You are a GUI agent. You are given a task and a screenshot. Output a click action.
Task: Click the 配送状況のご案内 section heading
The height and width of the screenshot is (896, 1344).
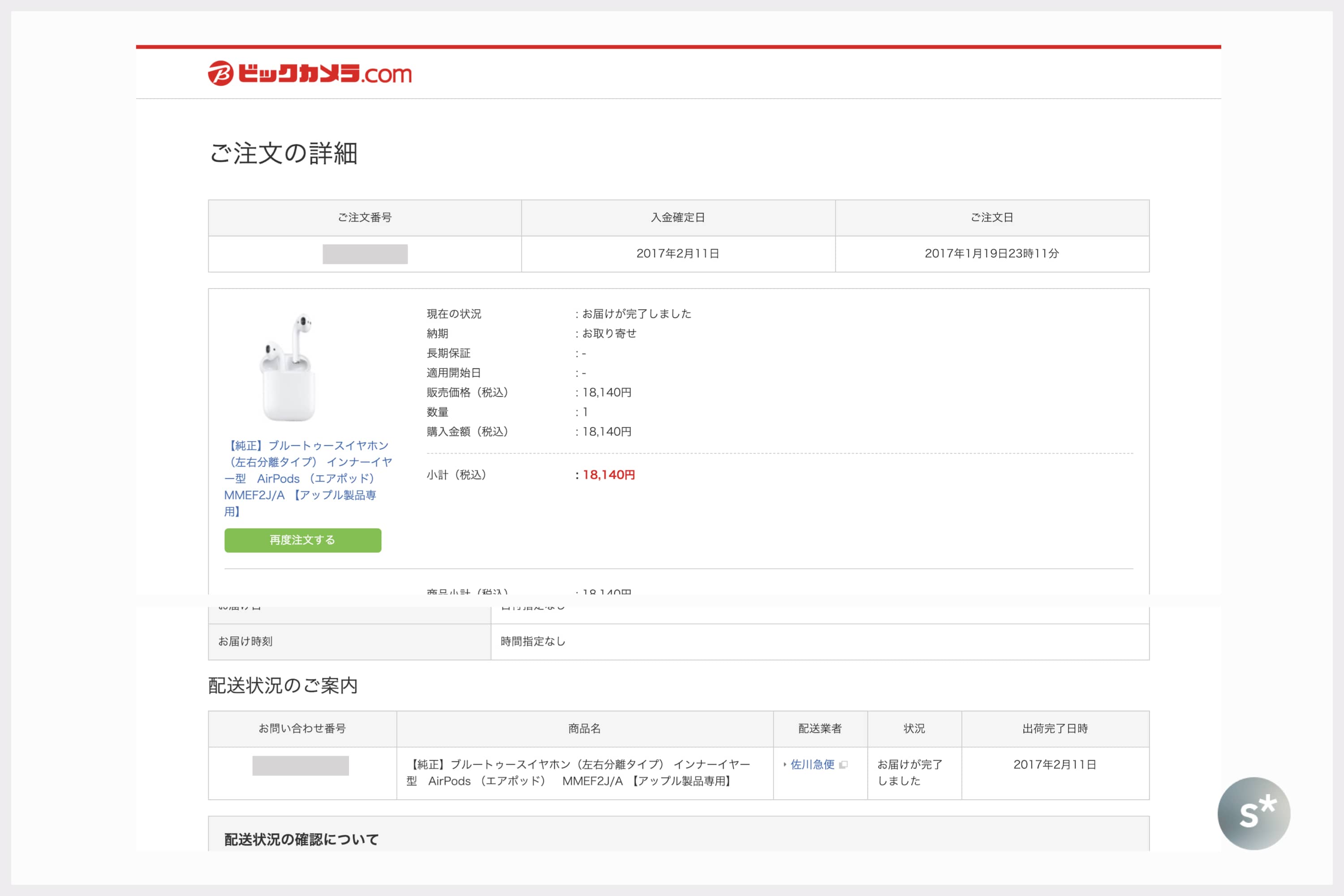coord(283,685)
